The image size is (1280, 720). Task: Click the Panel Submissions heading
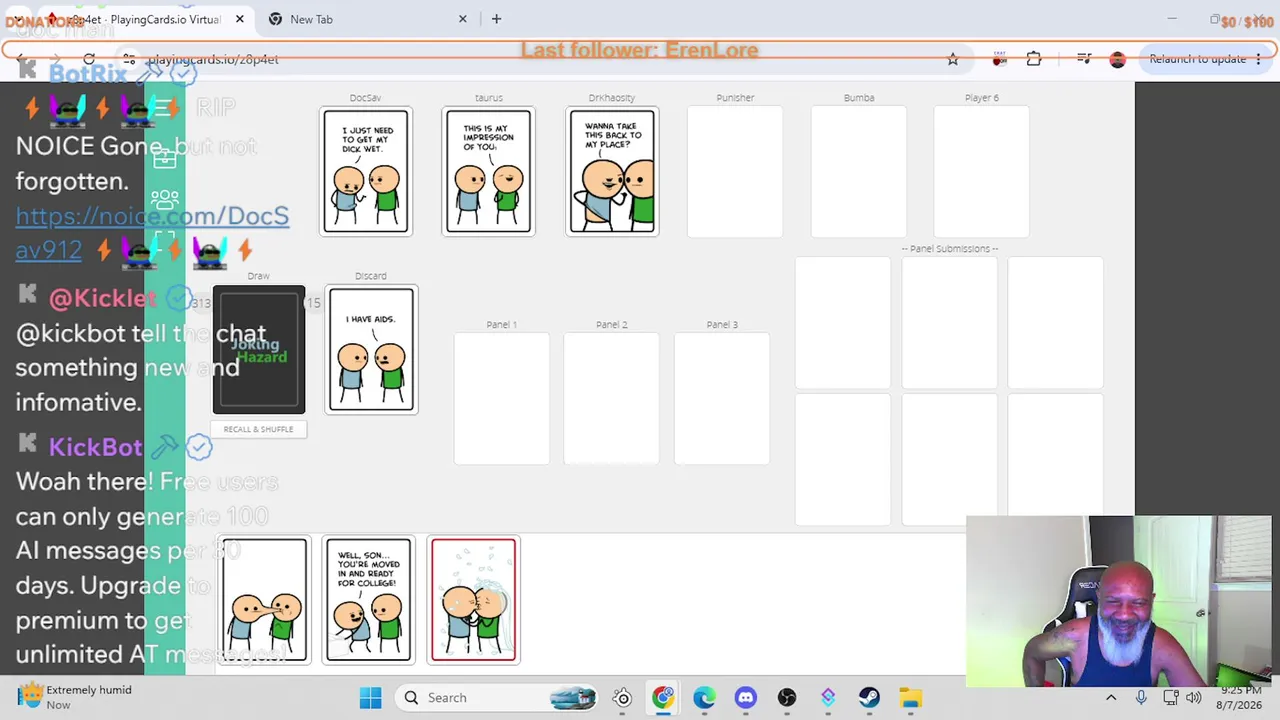[950, 249]
